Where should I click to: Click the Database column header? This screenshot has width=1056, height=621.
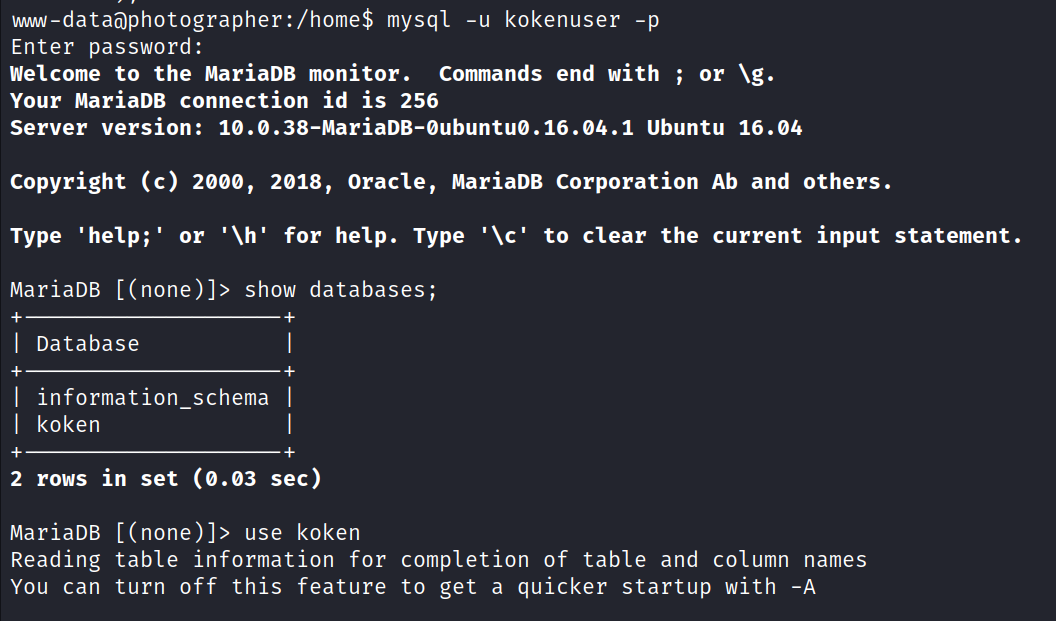(x=88, y=344)
